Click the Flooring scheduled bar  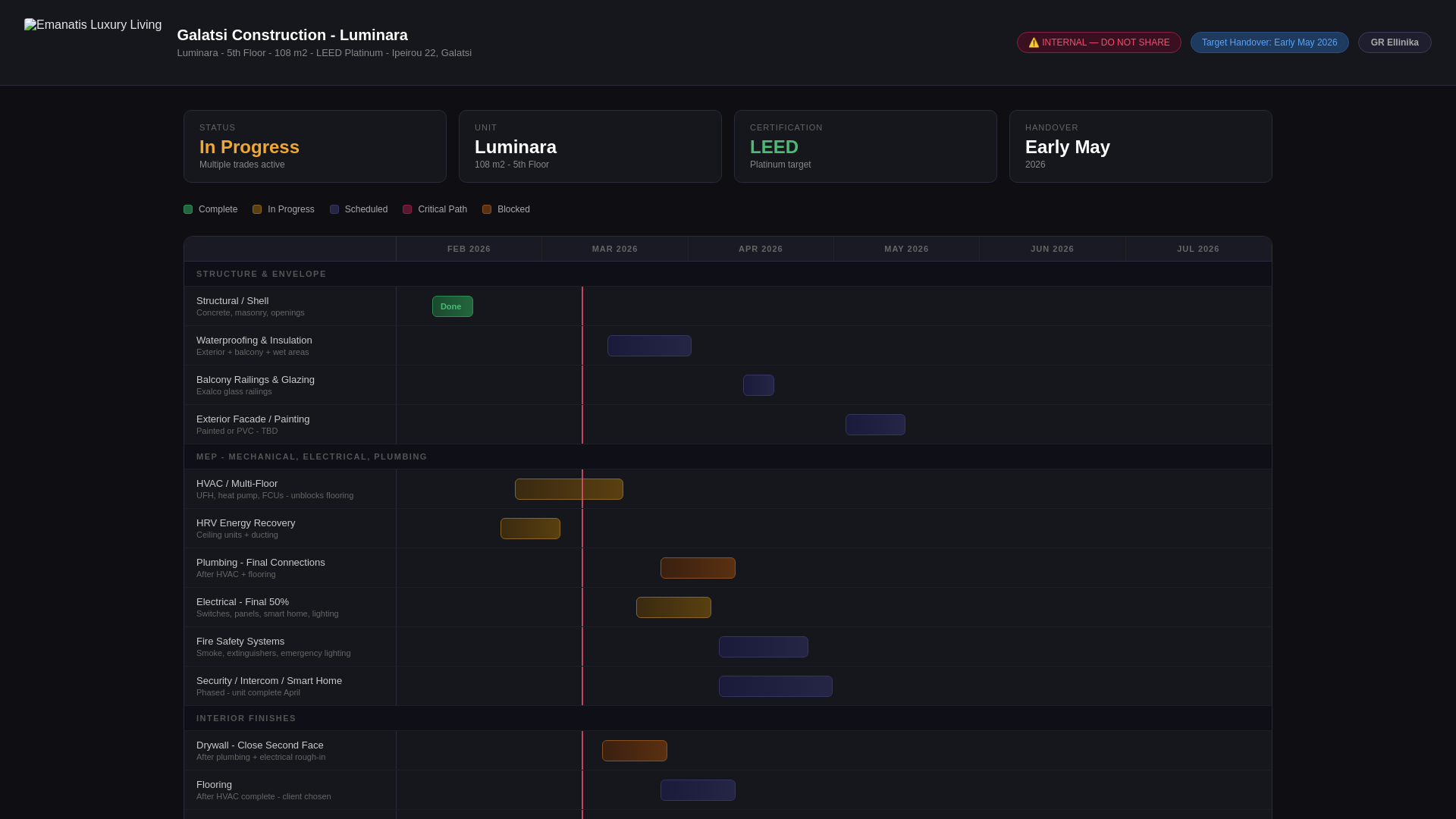698,790
